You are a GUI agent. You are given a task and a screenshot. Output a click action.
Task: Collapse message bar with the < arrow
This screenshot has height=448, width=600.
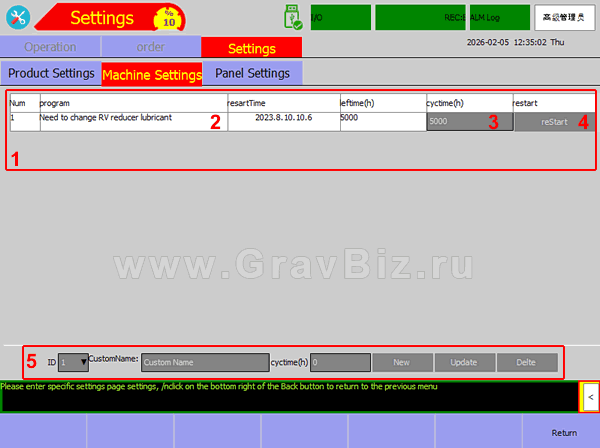[590, 398]
